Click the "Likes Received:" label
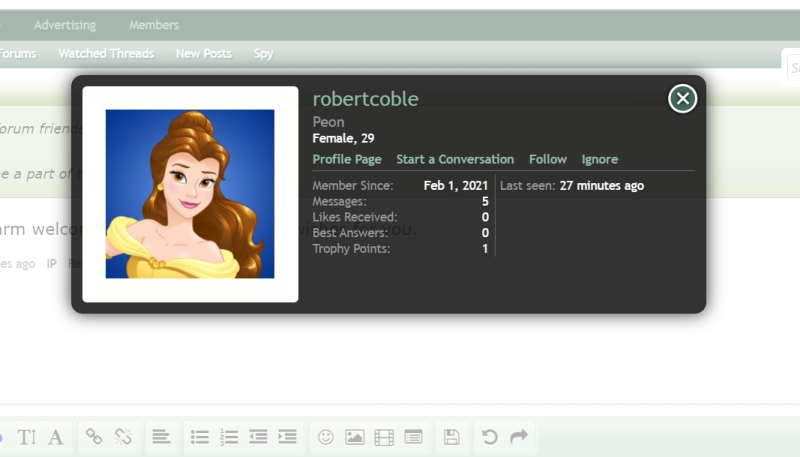The height and width of the screenshot is (457, 800). pos(355,217)
